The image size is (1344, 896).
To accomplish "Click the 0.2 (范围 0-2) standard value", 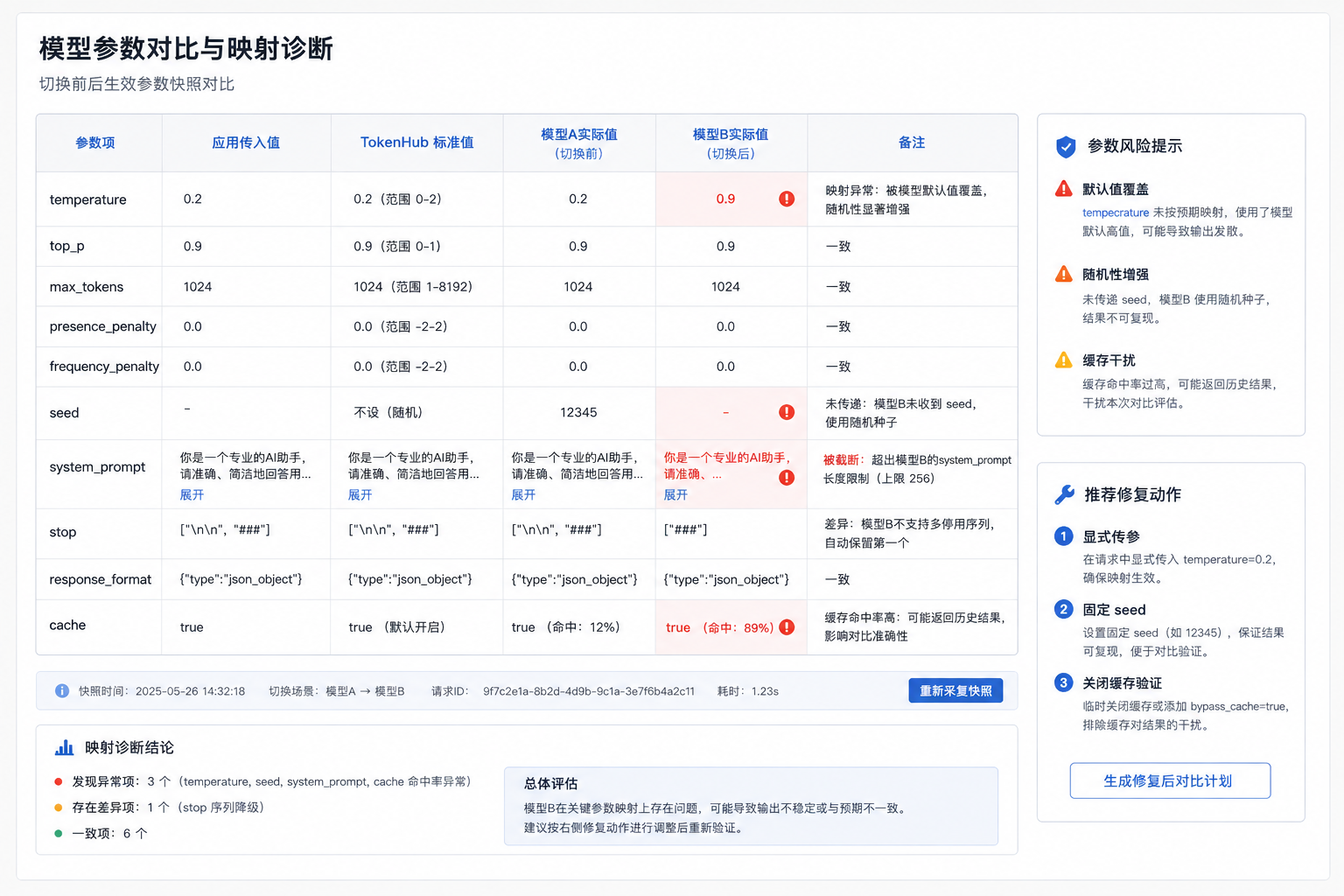I will coord(397,199).
